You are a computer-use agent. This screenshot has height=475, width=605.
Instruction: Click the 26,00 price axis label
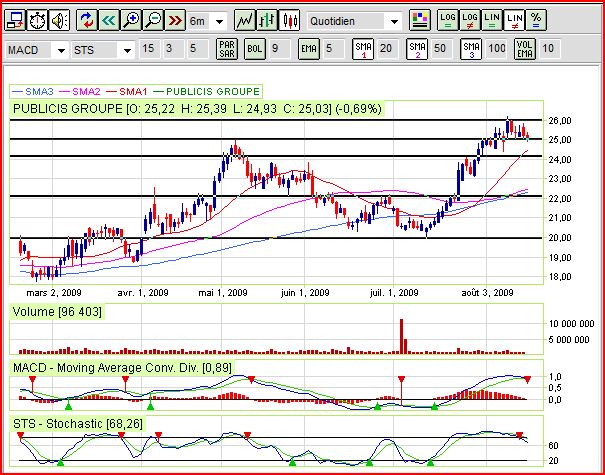click(560, 121)
